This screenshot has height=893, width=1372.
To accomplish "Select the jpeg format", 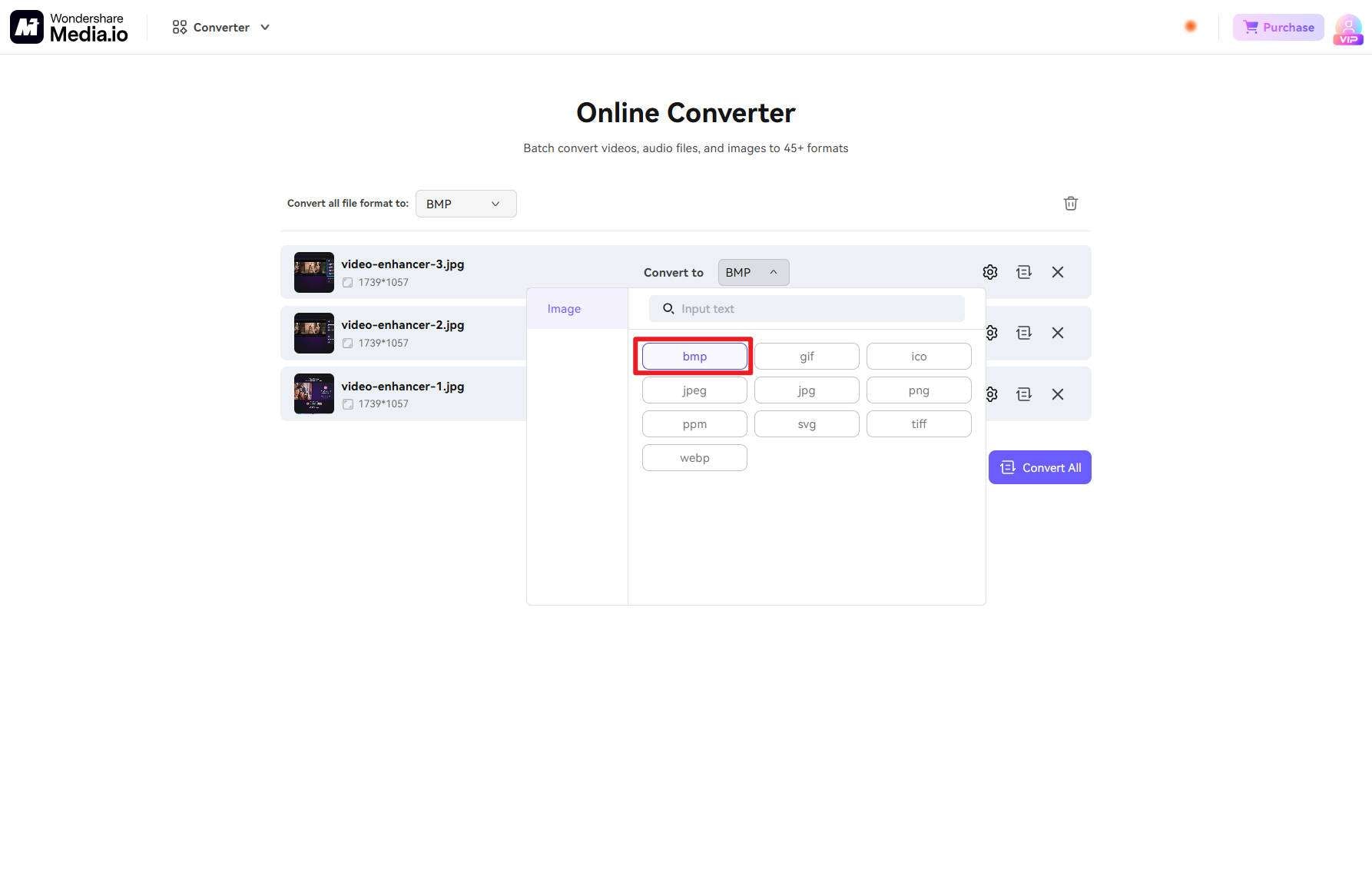I will 694,390.
